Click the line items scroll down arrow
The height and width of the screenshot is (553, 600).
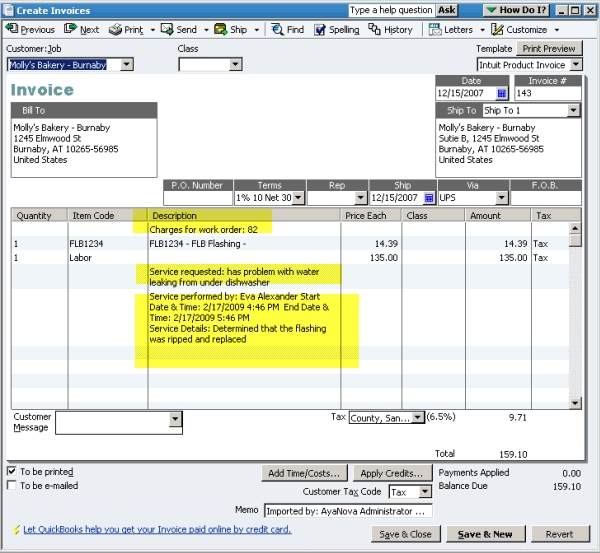point(575,403)
